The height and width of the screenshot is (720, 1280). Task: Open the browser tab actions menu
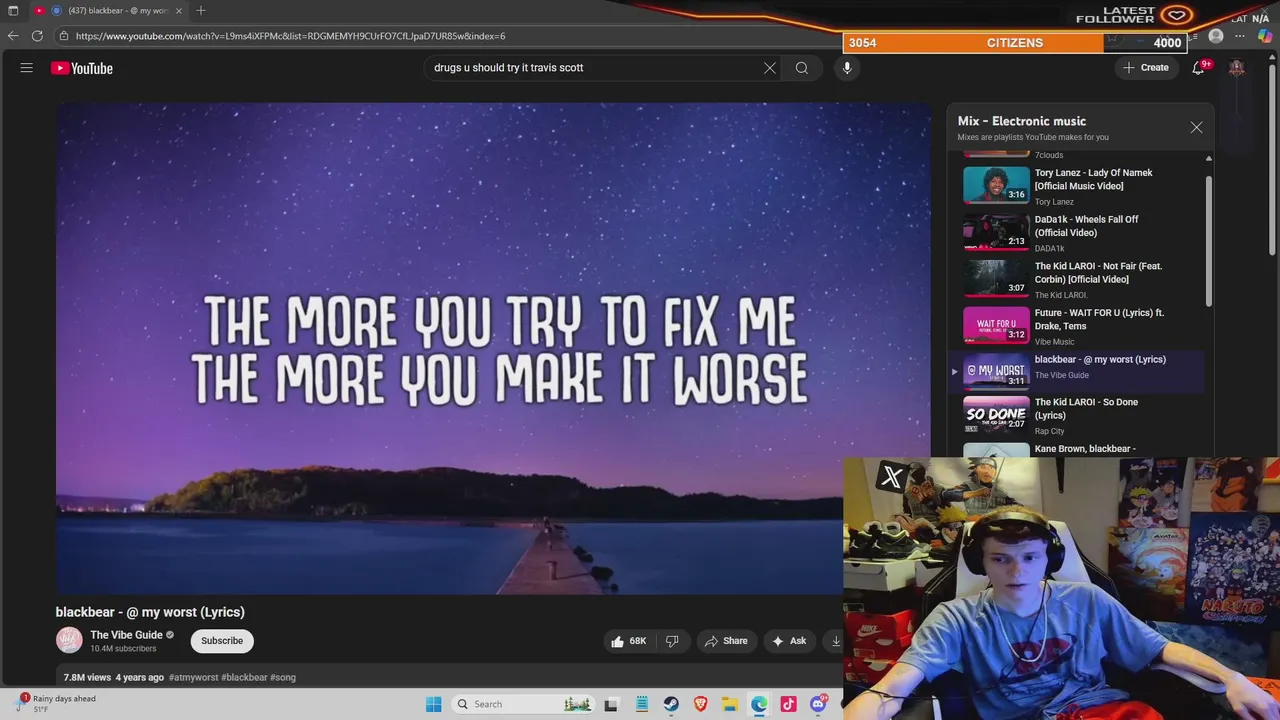tap(12, 10)
